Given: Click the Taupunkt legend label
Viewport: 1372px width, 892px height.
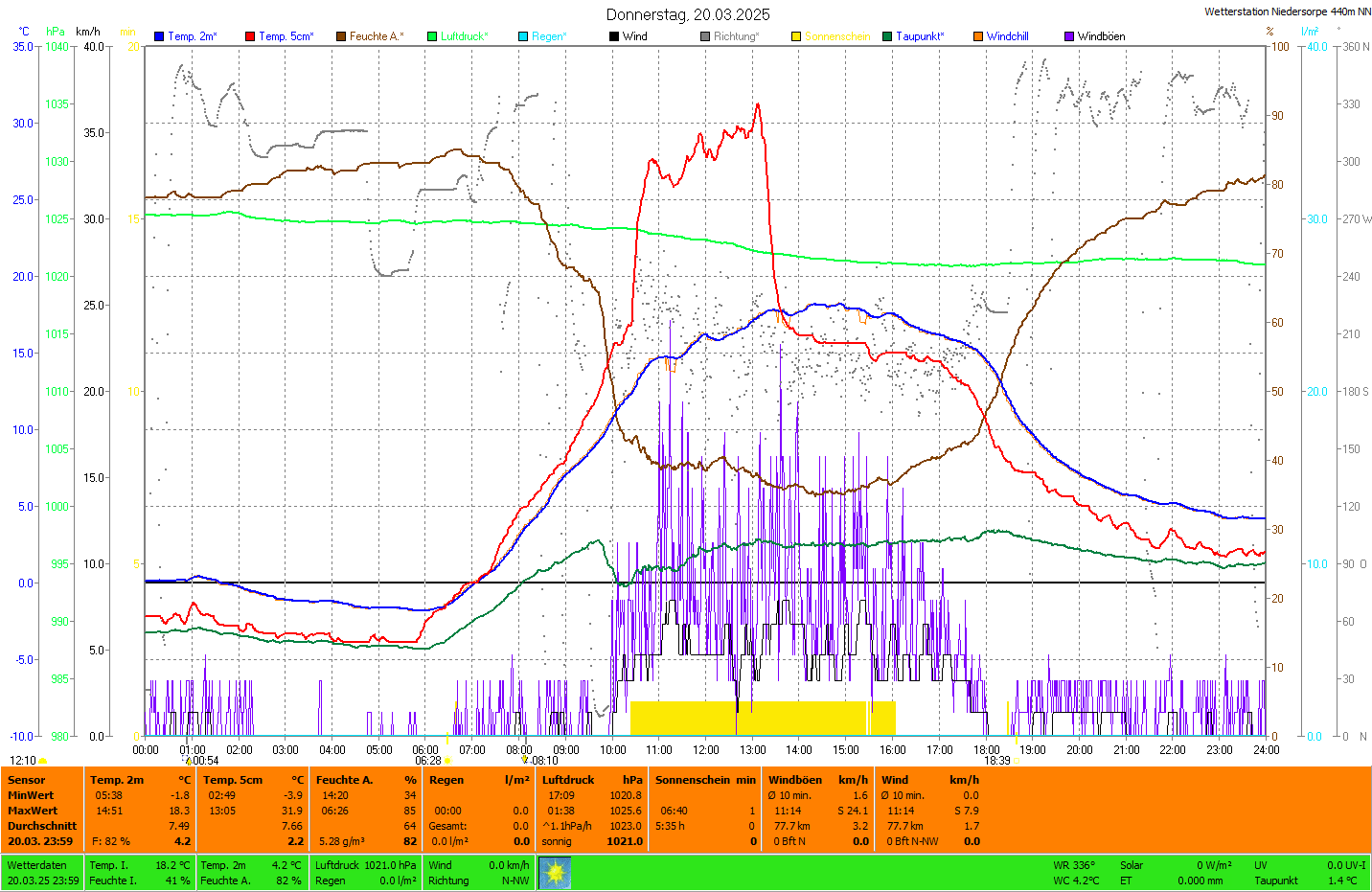Looking at the screenshot, I should click(x=920, y=36).
